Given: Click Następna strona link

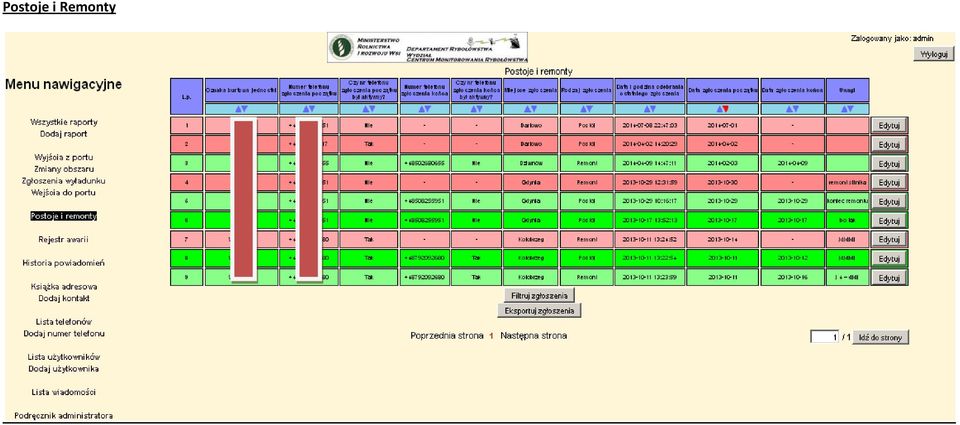Looking at the screenshot, I should [533, 336].
